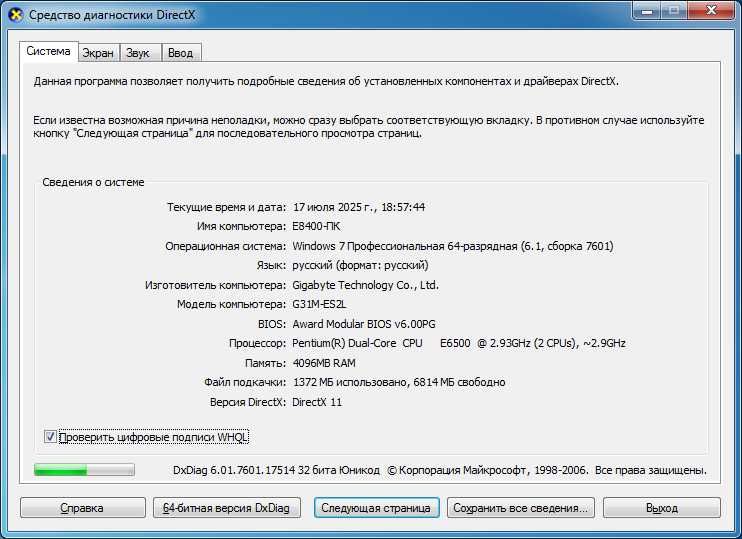The image size is (742, 539).
Task: Switch to the Экран tab
Action: tap(98, 53)
